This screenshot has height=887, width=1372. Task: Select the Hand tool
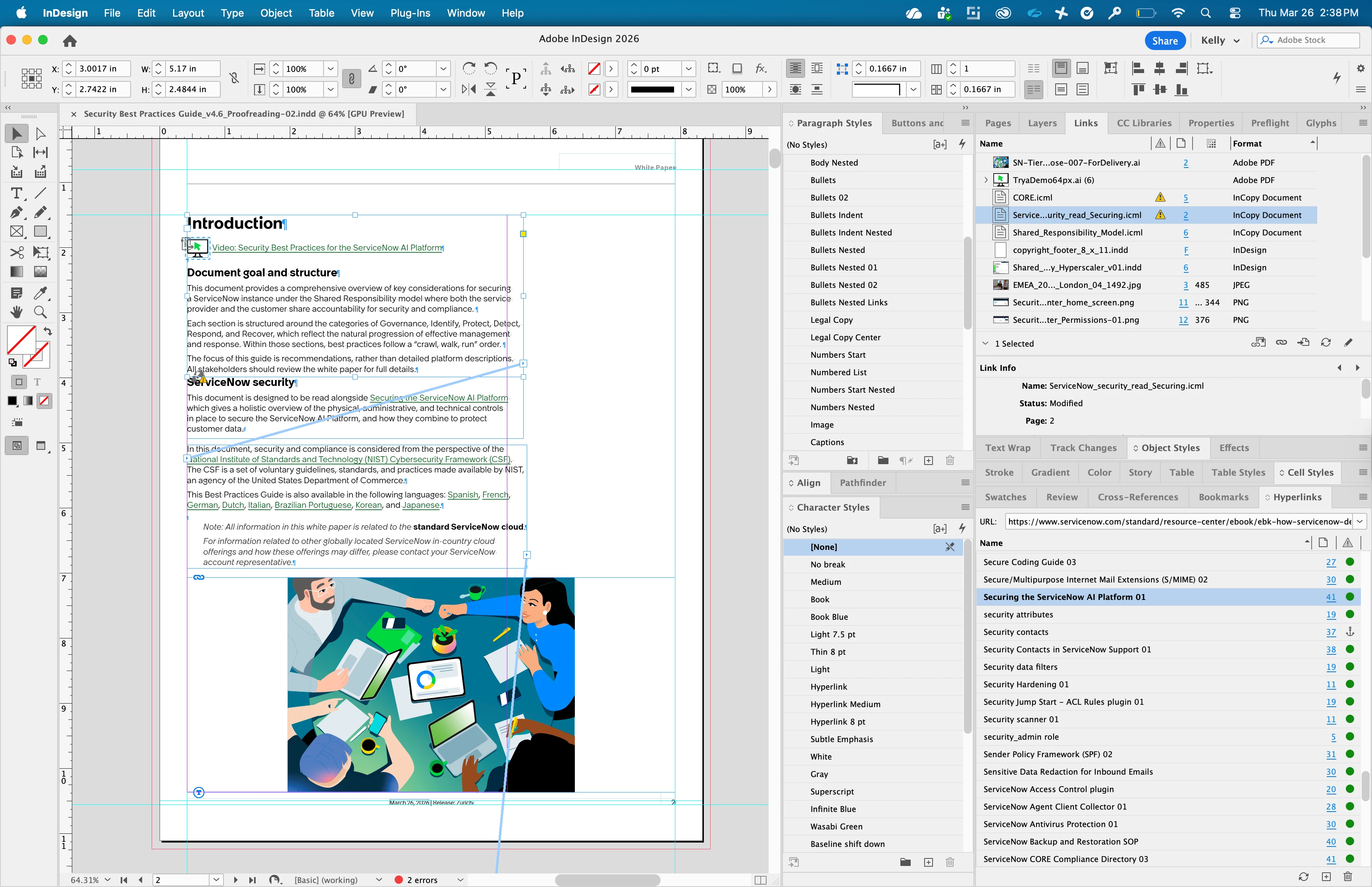coord(16,312)
